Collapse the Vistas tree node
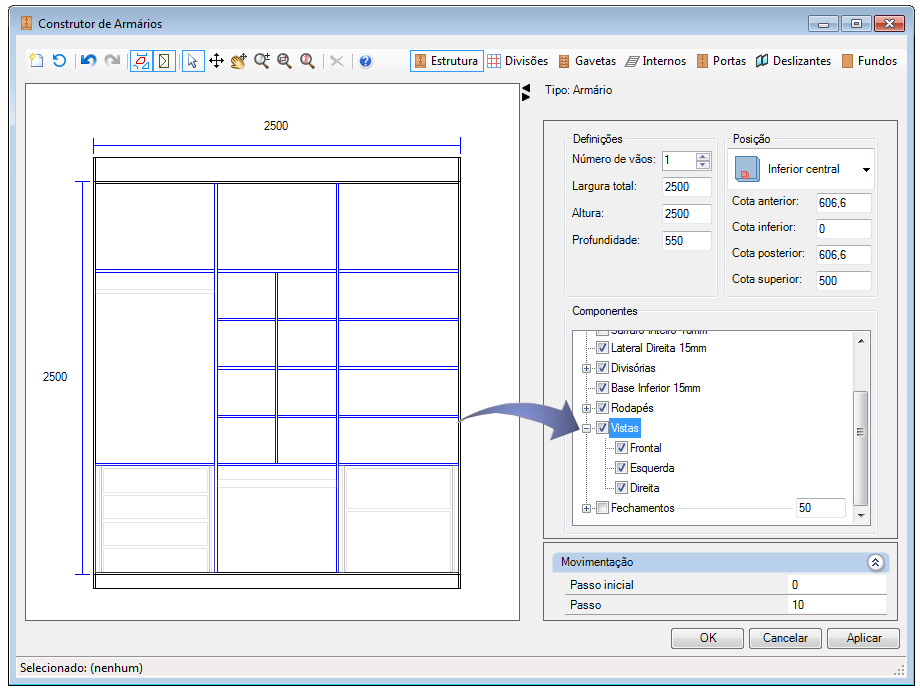Viewport: 920px width, 694px height. [x=586, y=428]
